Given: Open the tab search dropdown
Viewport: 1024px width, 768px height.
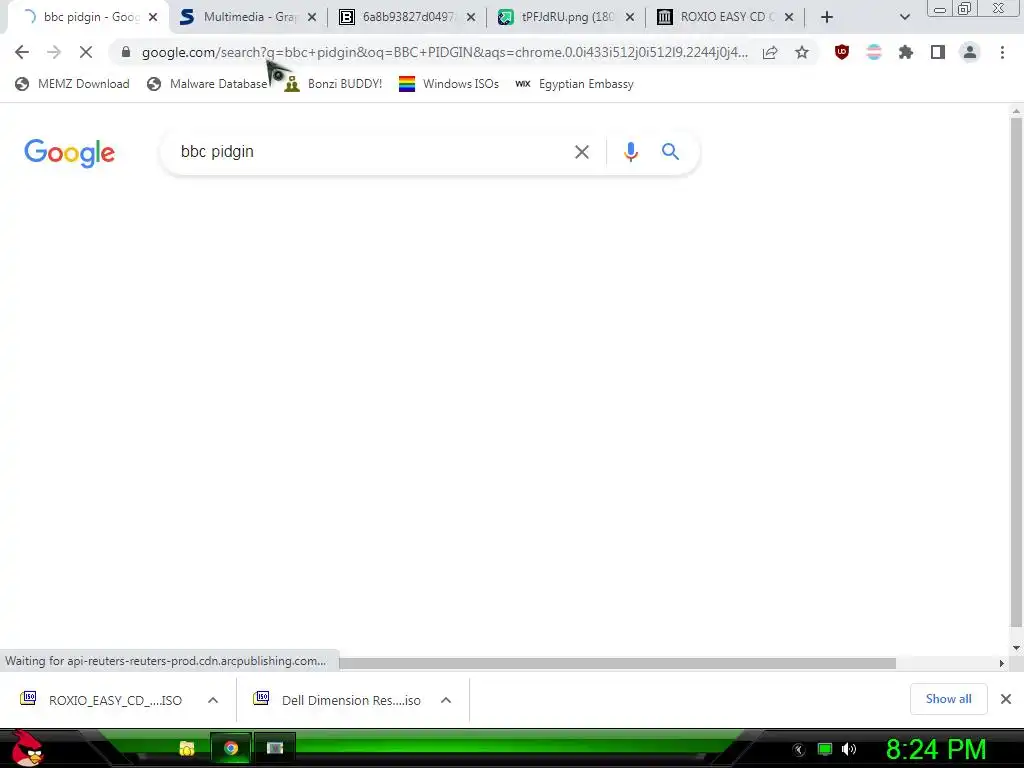Looking at the screenshot, I should pyautogui.click(x=904, y=17).
